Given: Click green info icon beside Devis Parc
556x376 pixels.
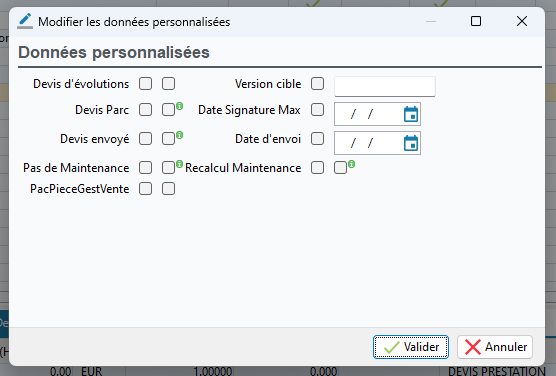Looking at the screenshot, I should coord(180,106).
